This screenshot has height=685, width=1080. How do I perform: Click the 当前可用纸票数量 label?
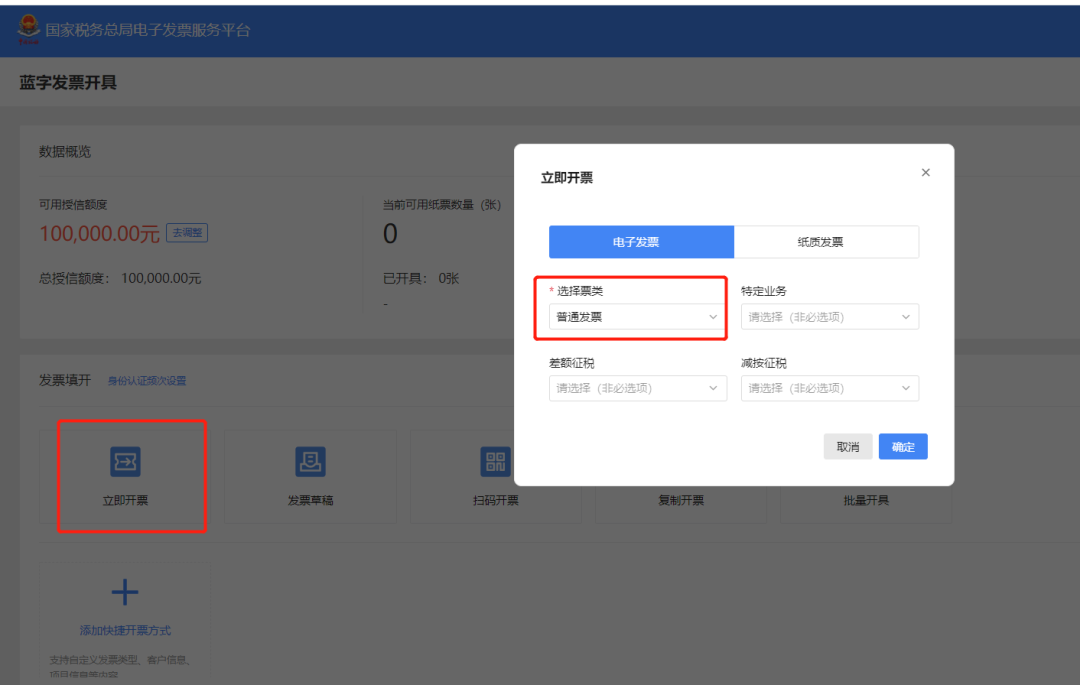[442, 204]
